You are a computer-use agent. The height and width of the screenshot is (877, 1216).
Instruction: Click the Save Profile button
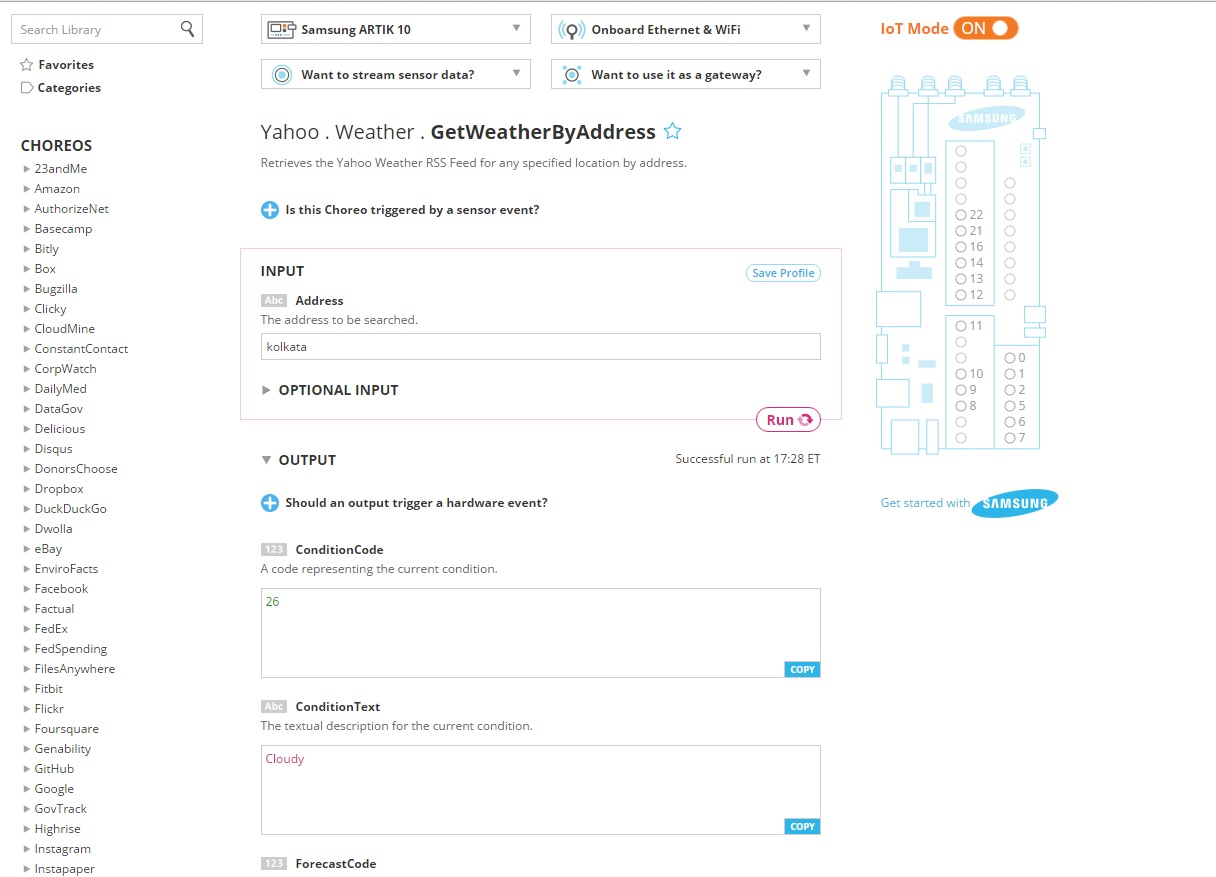pos(783,273)
